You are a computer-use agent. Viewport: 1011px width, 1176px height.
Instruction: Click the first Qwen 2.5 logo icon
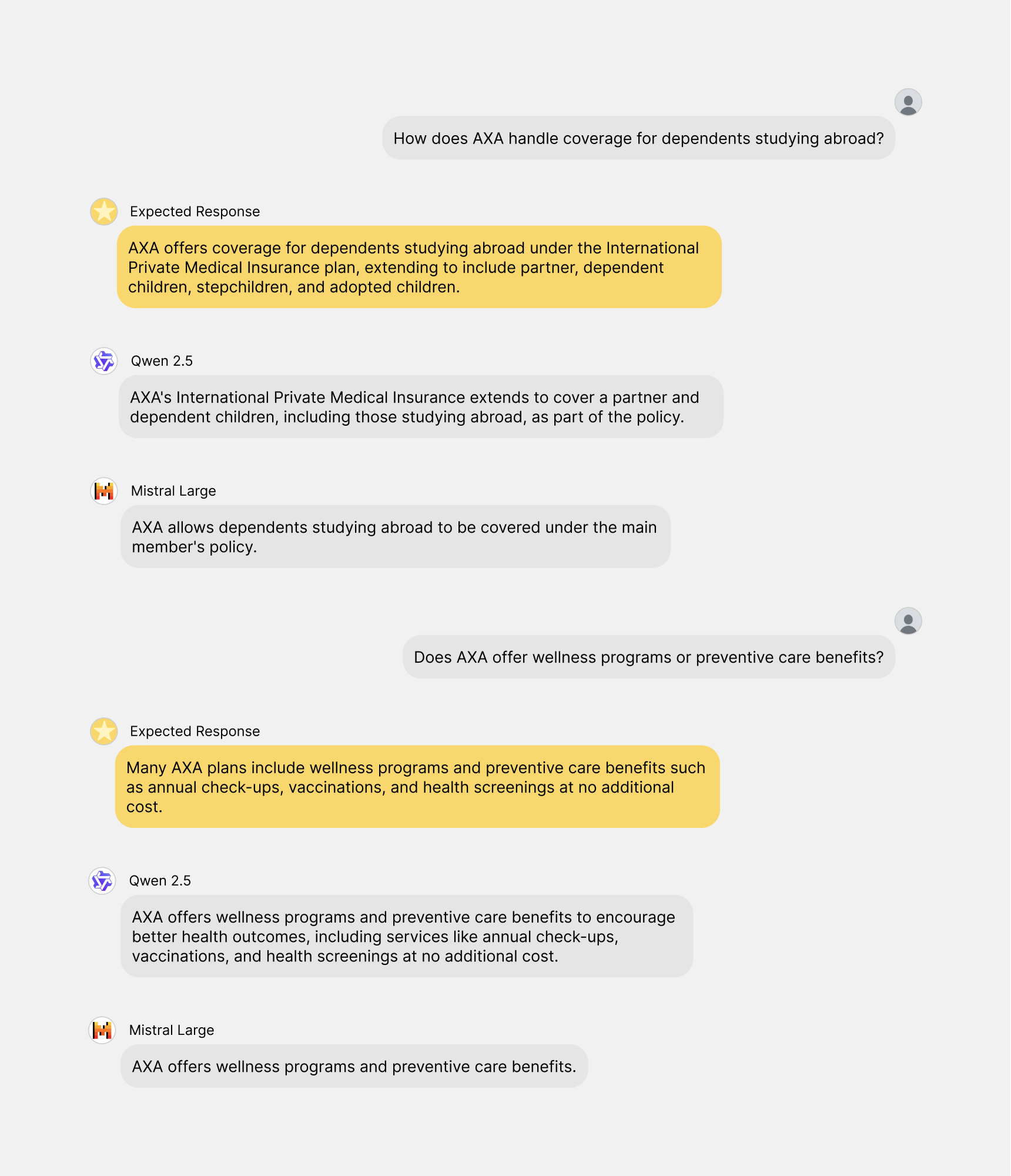(104, 361)
